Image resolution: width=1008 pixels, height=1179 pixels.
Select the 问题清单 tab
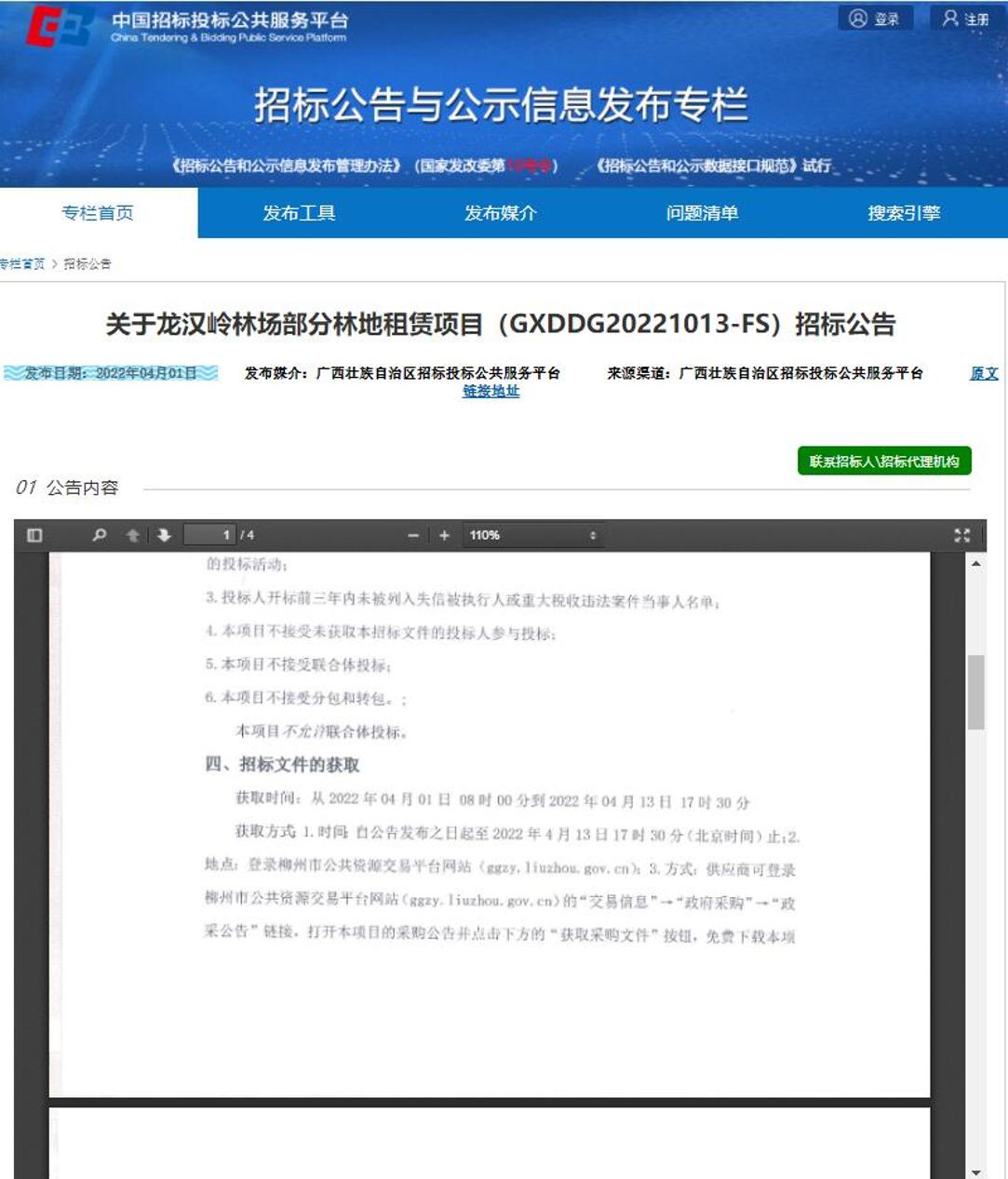(702, 213)
